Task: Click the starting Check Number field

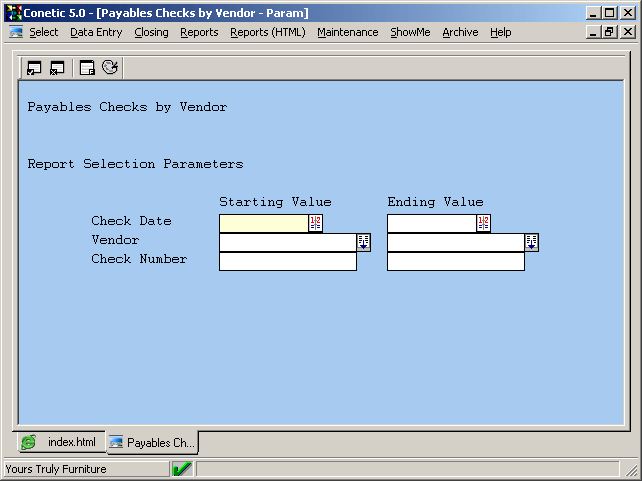Action: coord(287,261)
